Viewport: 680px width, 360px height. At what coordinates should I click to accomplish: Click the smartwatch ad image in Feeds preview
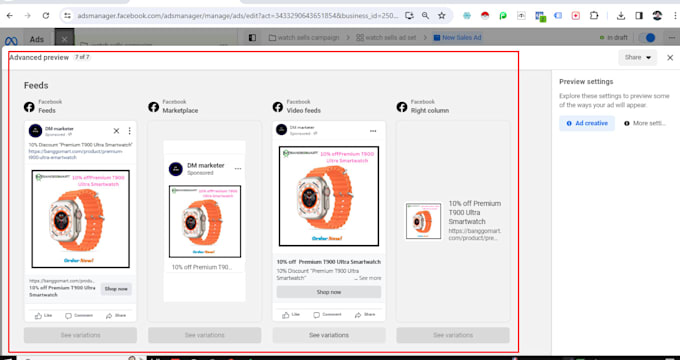81,219
